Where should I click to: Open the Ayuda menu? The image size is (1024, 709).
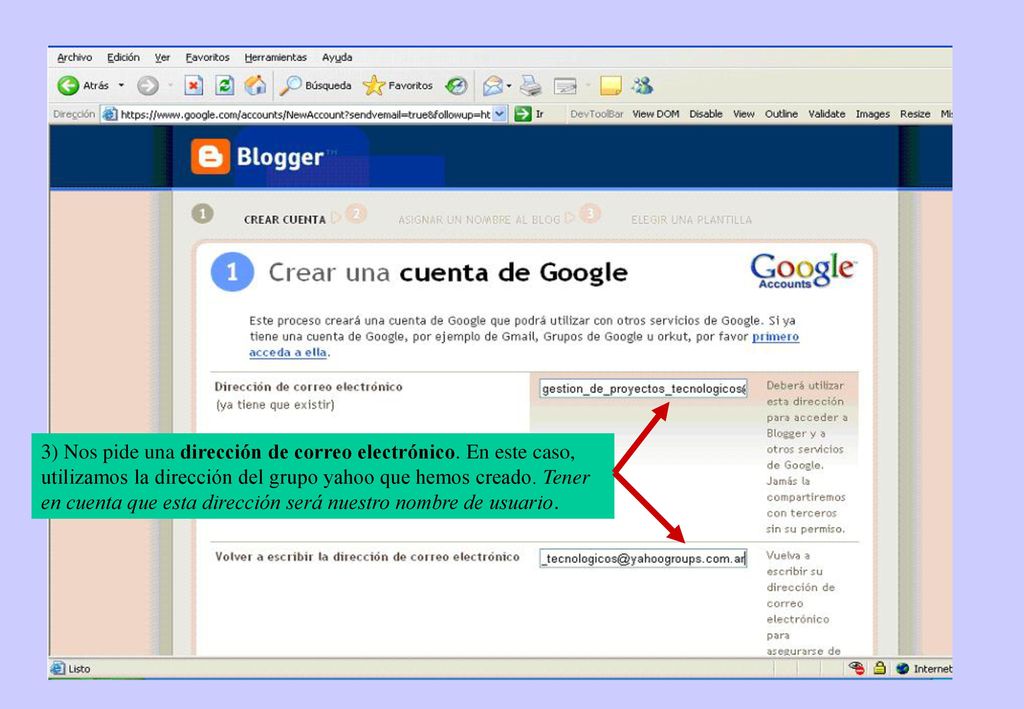(x=337, y=57)
